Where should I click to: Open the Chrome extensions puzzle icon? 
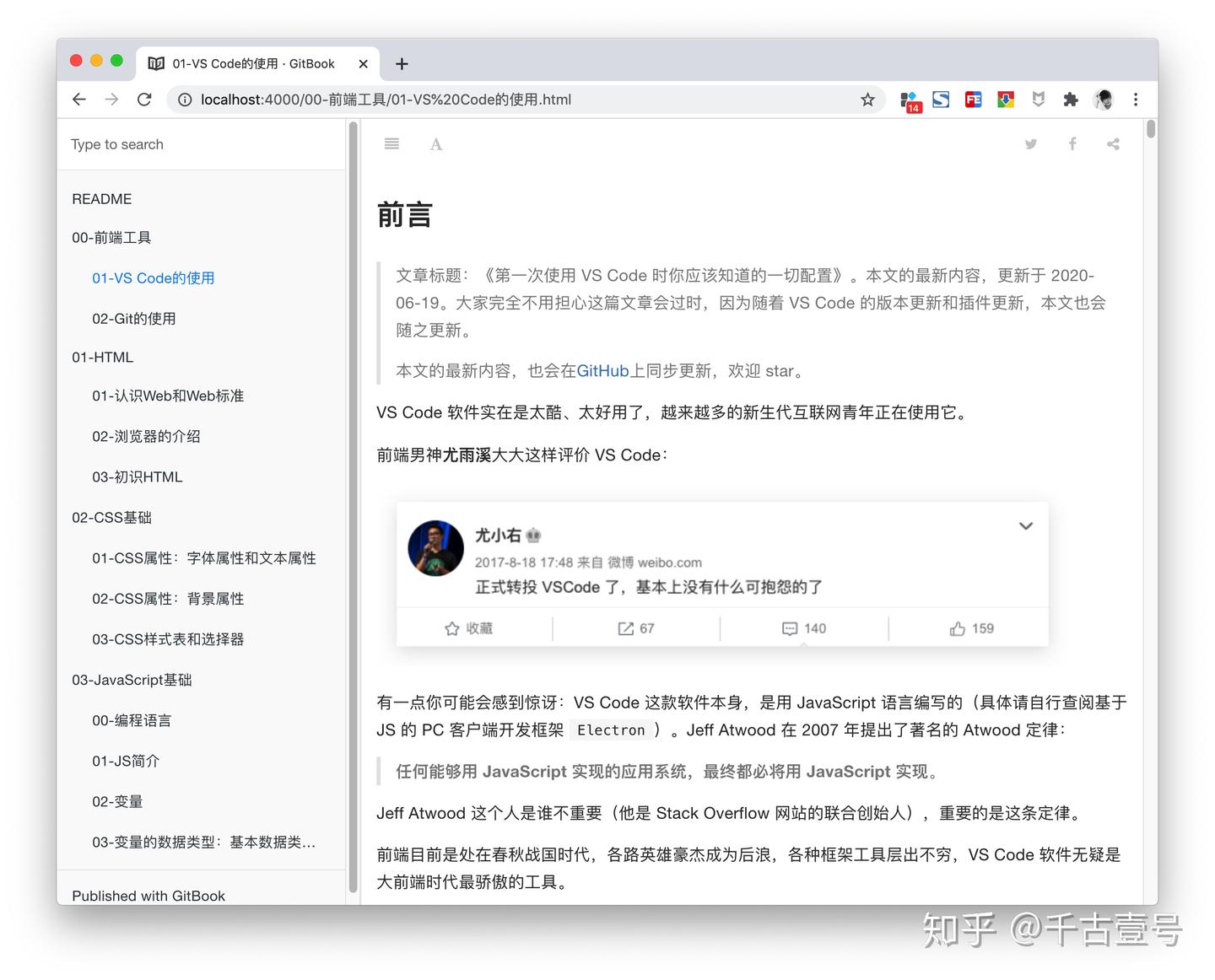pyautogui.click(x=1071, y=99)
